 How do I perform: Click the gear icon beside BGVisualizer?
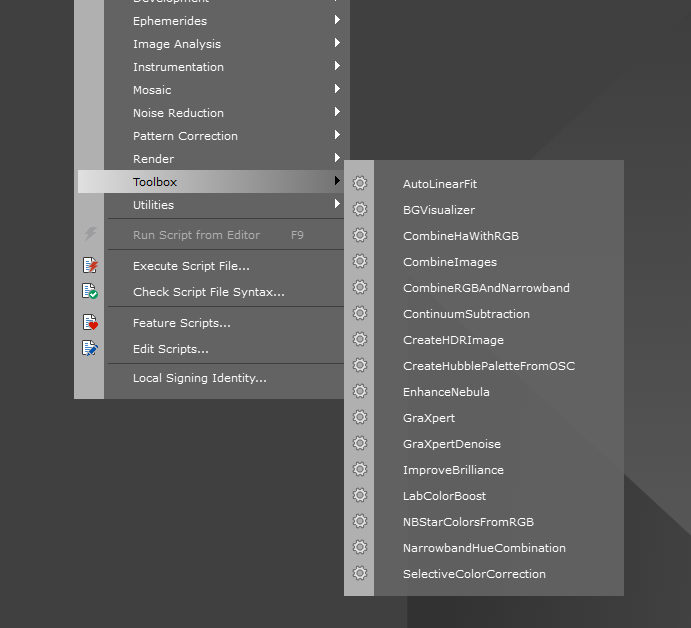pos(360,209)
